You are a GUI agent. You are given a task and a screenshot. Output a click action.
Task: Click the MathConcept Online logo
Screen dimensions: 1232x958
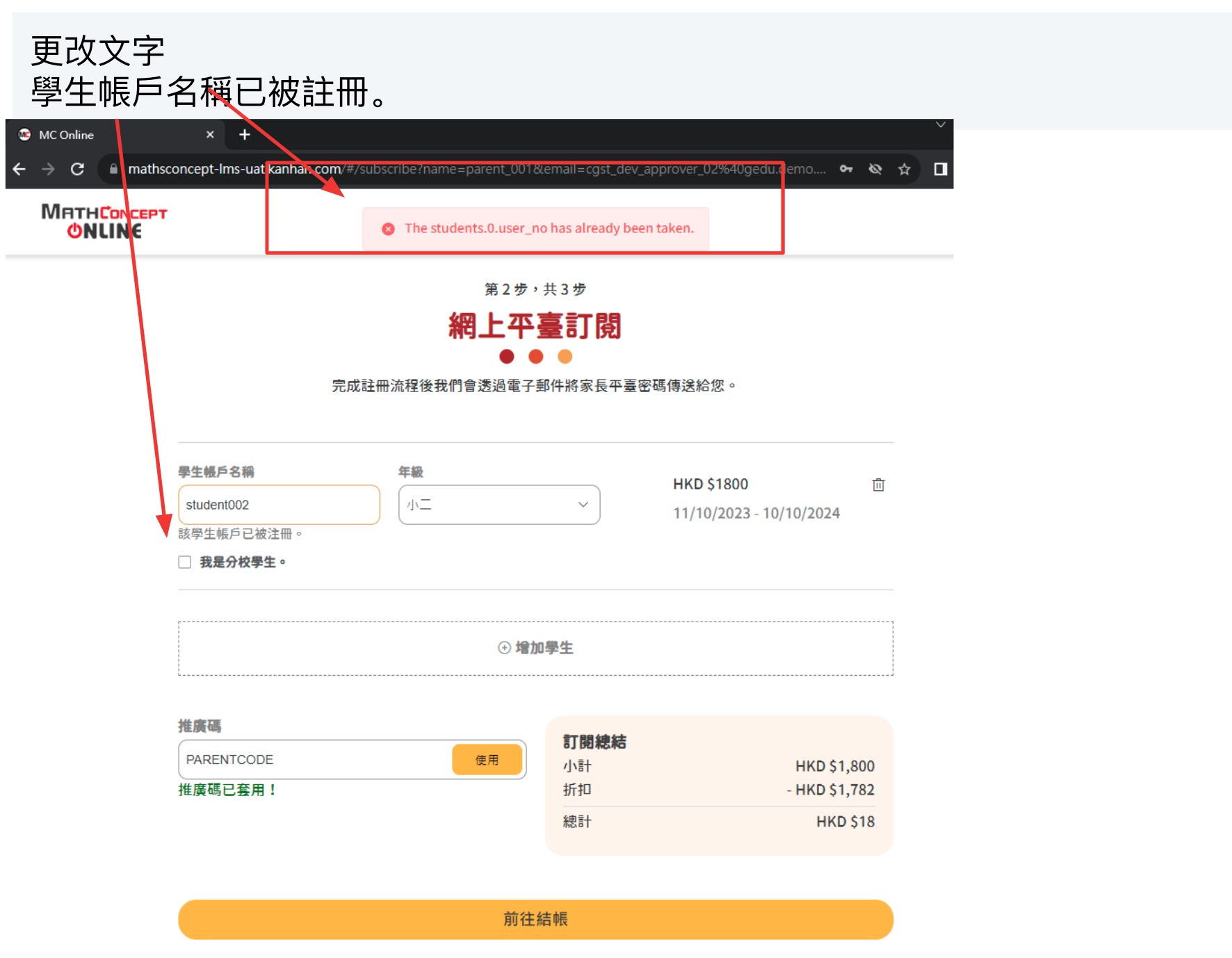coord(104,221)
